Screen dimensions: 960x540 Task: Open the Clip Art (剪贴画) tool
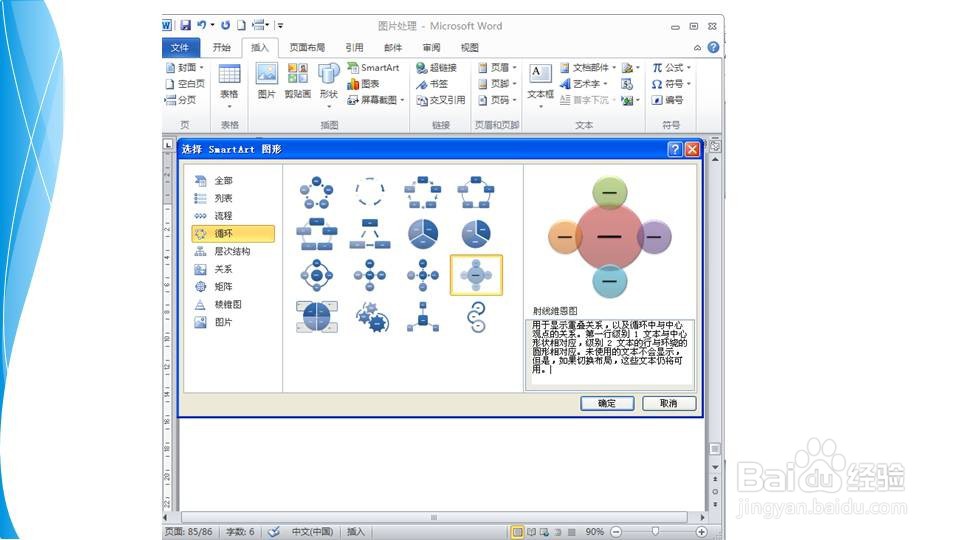(x=298, y=81)
